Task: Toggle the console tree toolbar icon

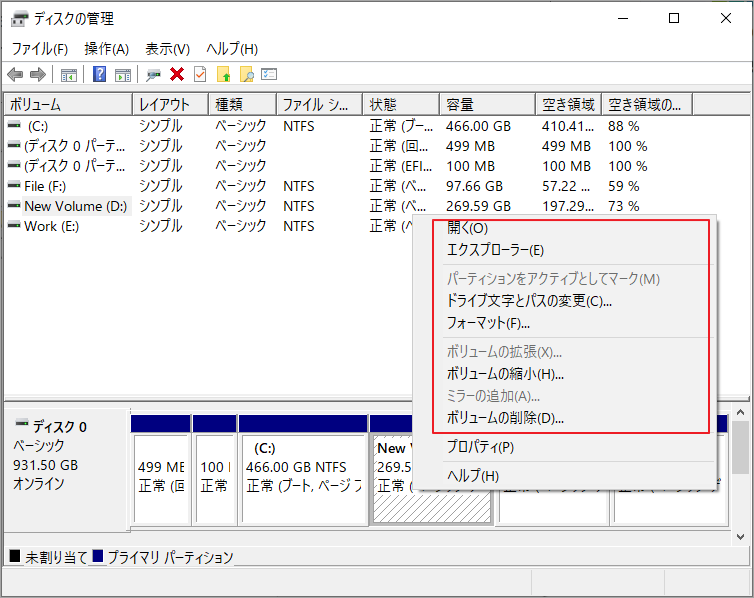Action: (69, 75)
